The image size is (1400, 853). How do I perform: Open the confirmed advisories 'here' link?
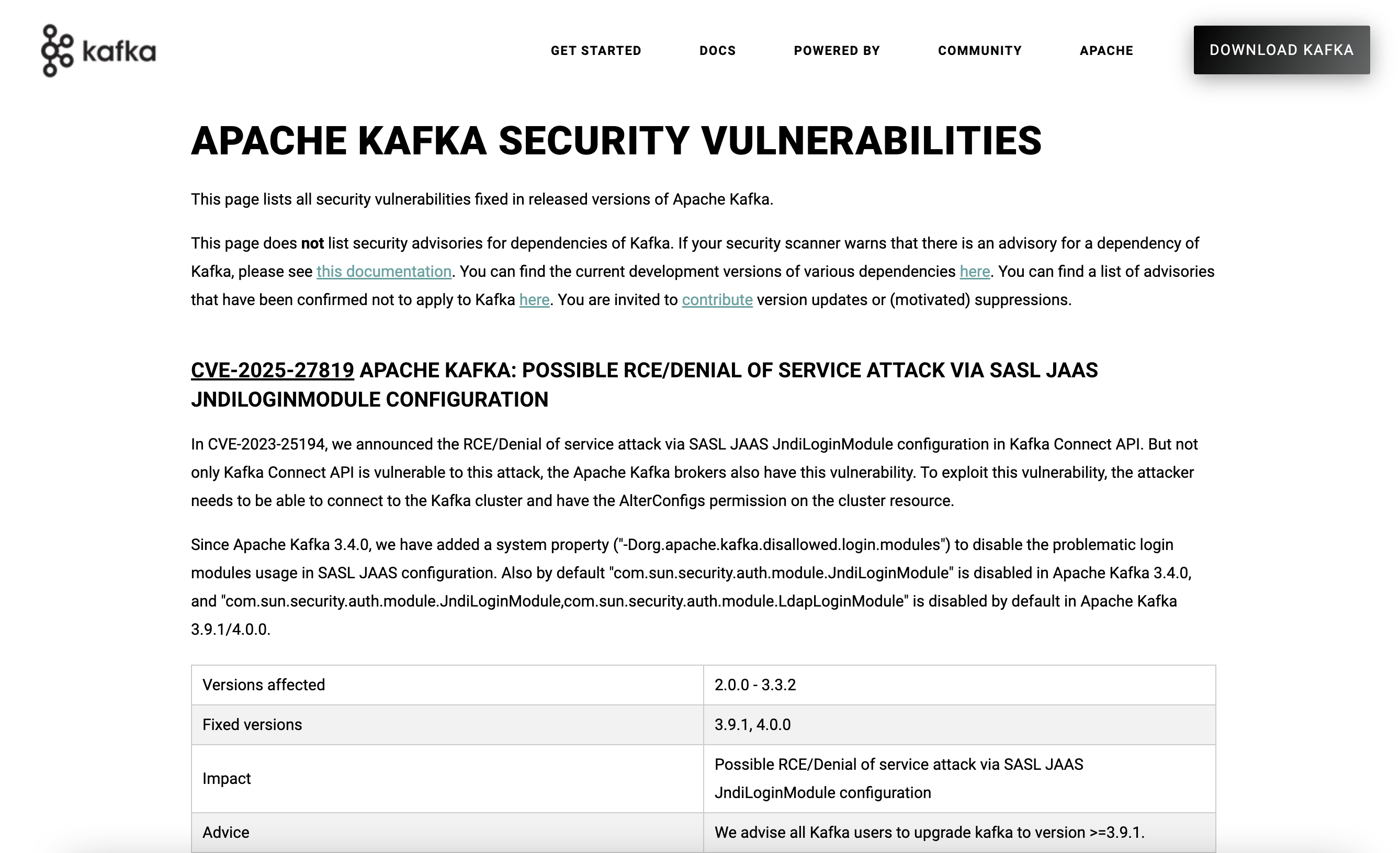pos(535,299)
